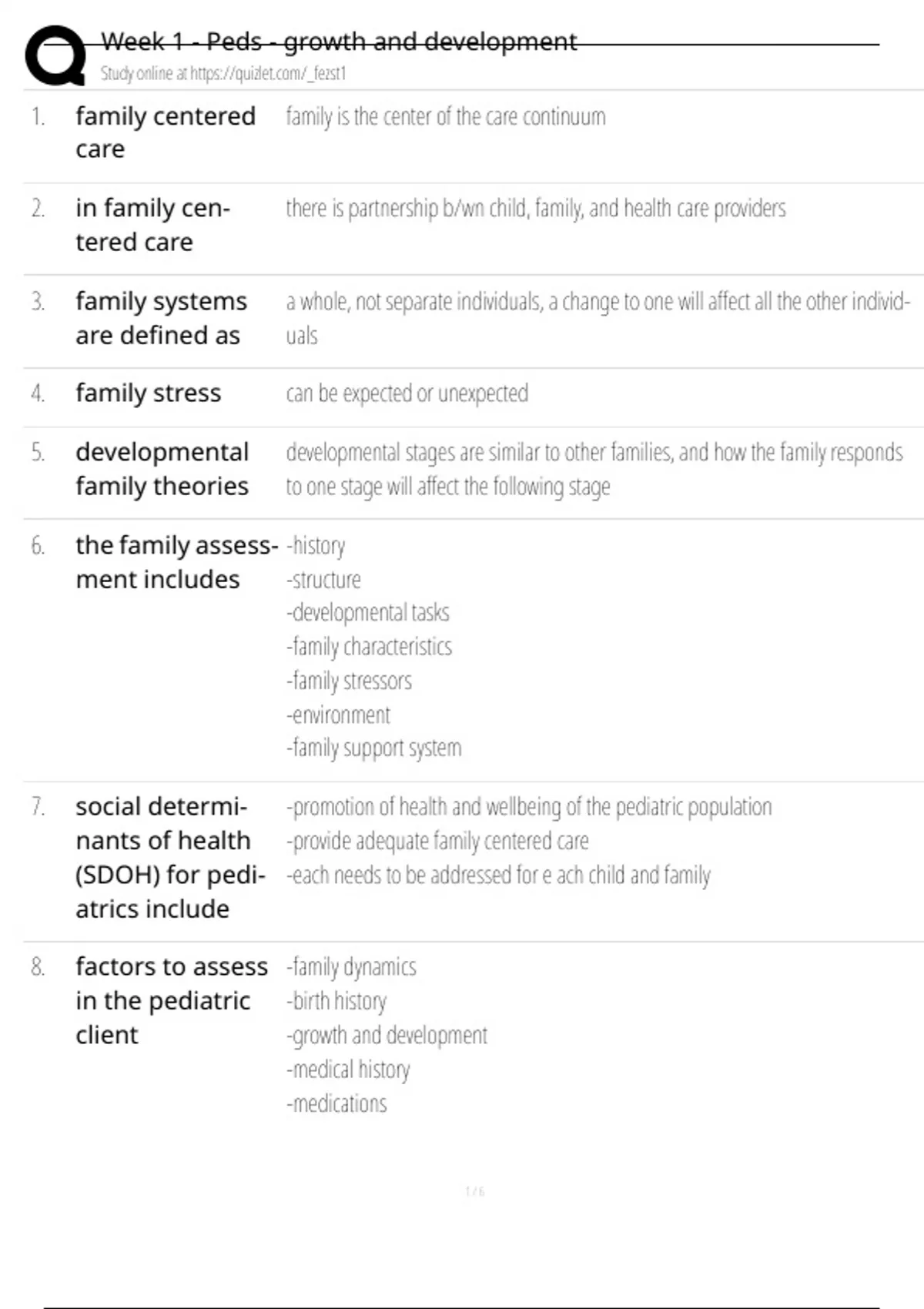The width and height of the screenshot is (924, 1309).
Task: Click the "-birth history" list item
Action: coord(336,1001)
